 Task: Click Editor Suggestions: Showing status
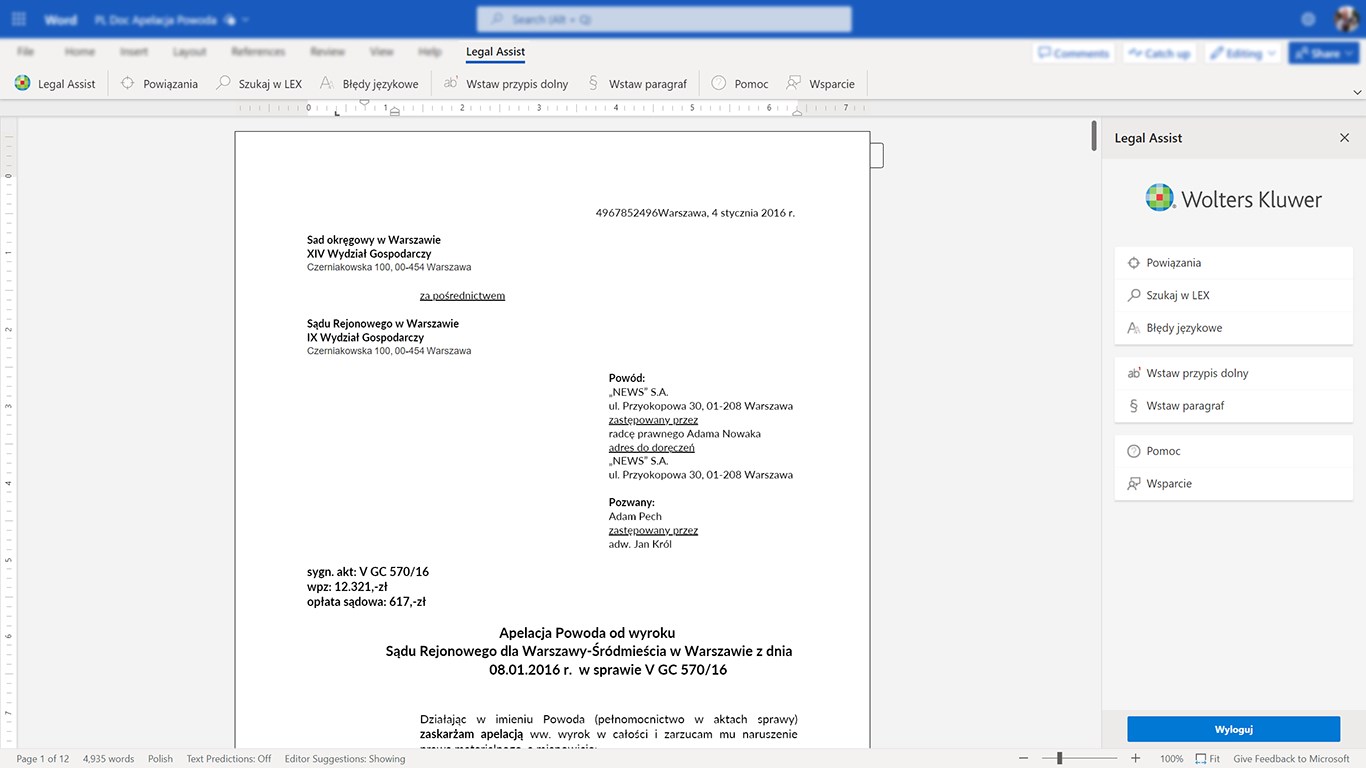point(345,759)
